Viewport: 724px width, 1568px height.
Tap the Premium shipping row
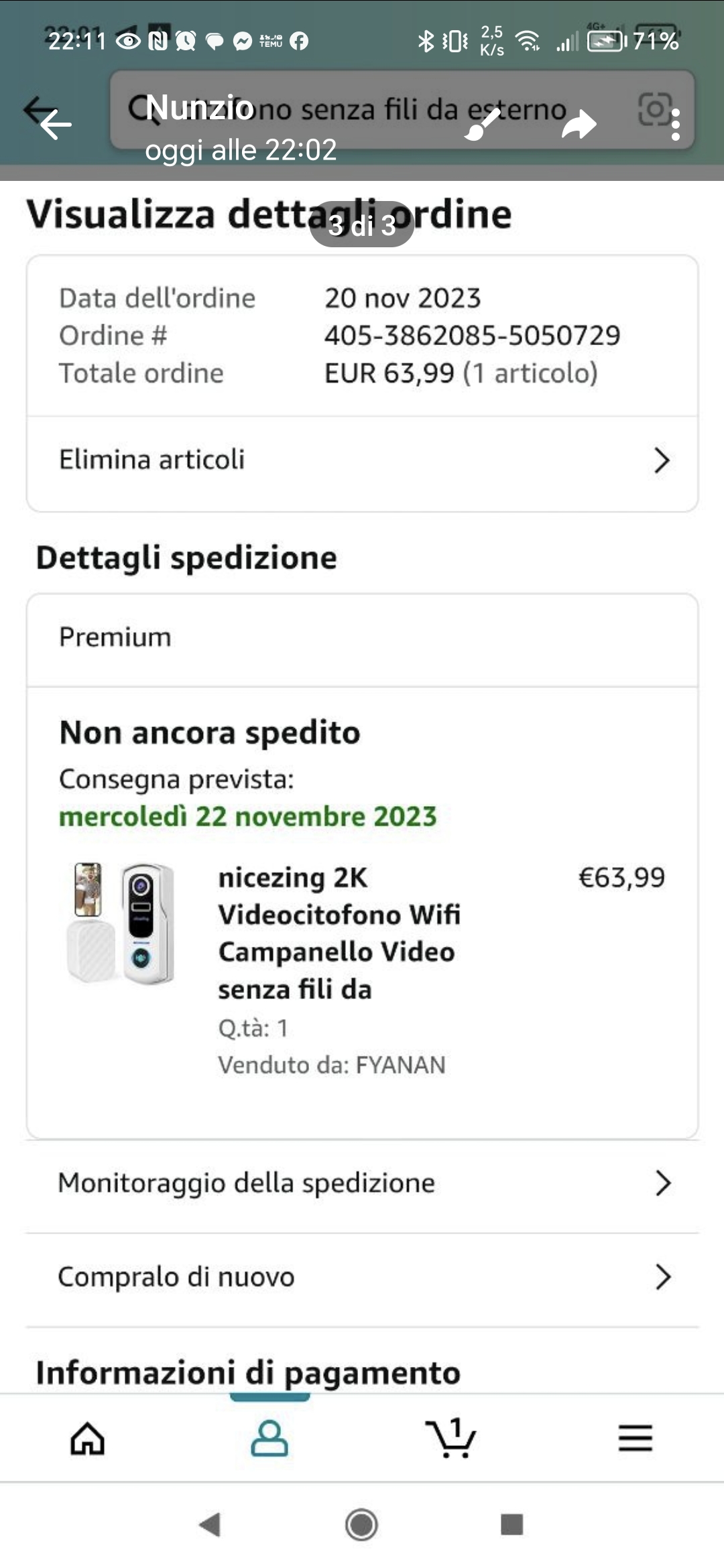[362, 638]
